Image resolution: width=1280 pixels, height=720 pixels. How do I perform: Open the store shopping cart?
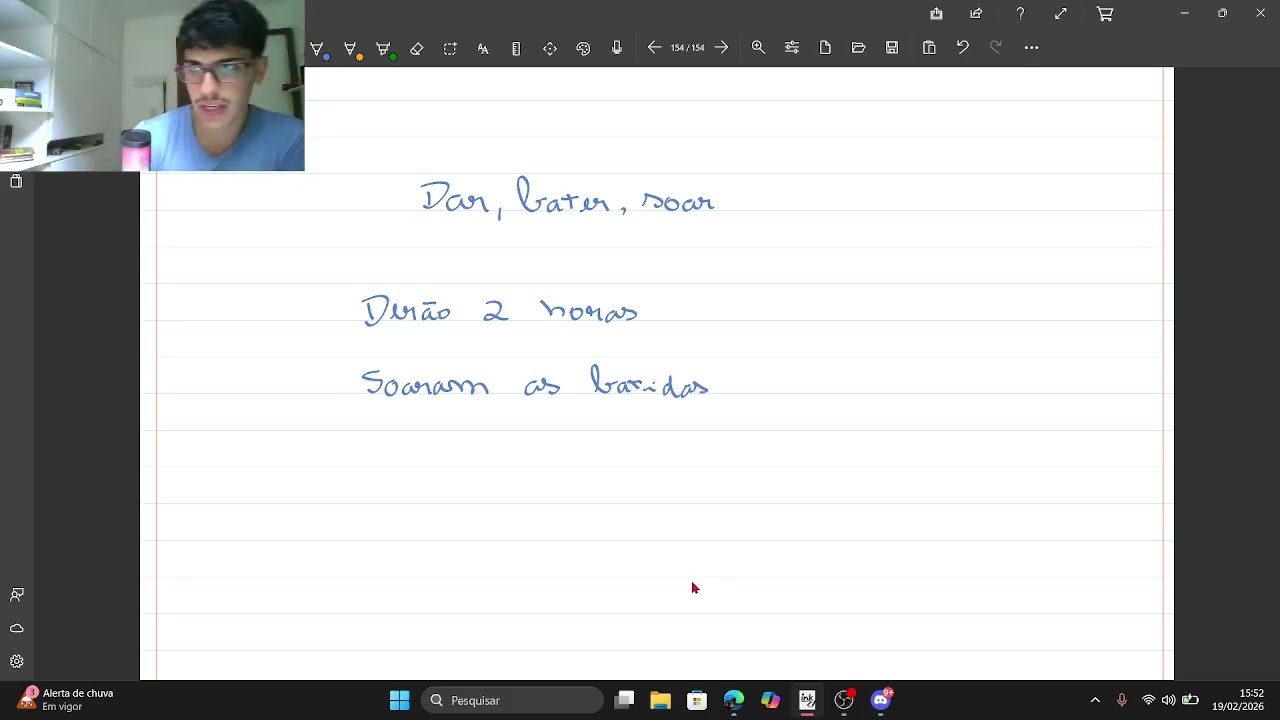pos(1105,14)
